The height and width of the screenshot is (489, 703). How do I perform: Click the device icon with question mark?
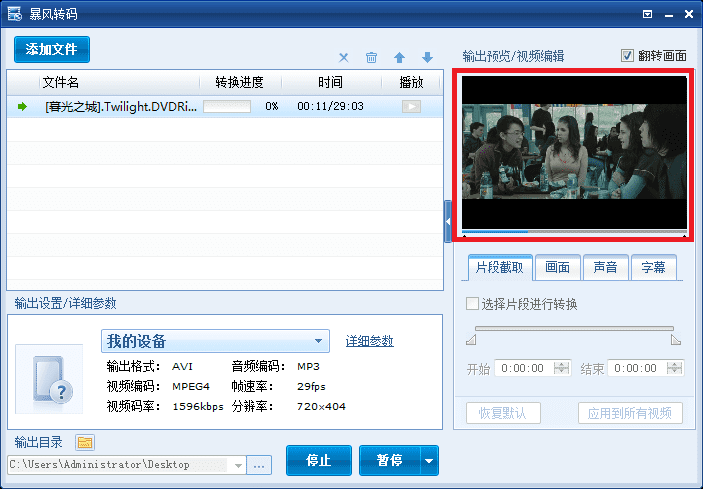(49, 379)
